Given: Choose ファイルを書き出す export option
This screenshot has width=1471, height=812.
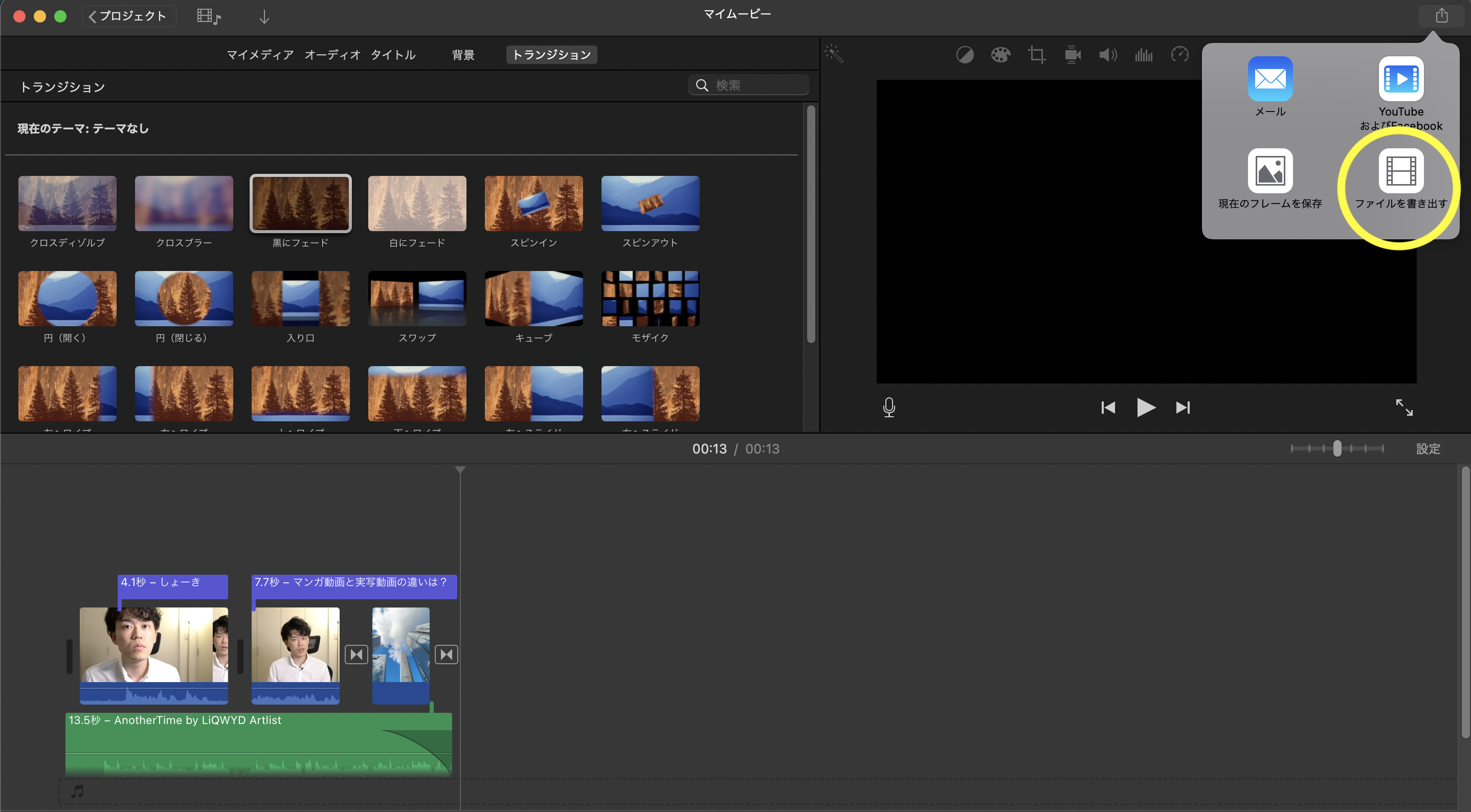Looking at the screenshot, I should pyautogui.click(x=1401, y=171).
